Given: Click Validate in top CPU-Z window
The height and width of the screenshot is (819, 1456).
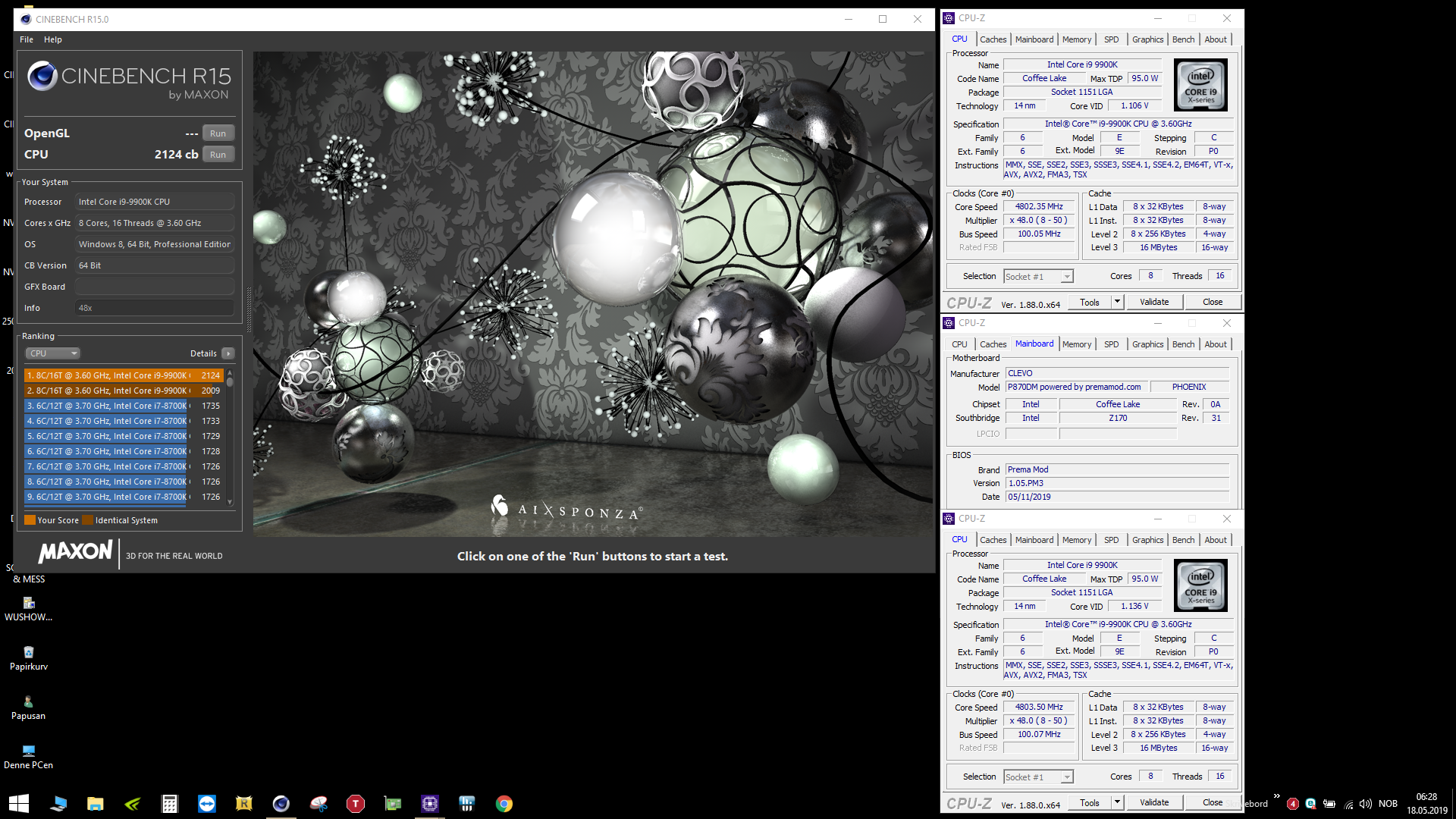Looking at the screenshot, I should 1154,302.
